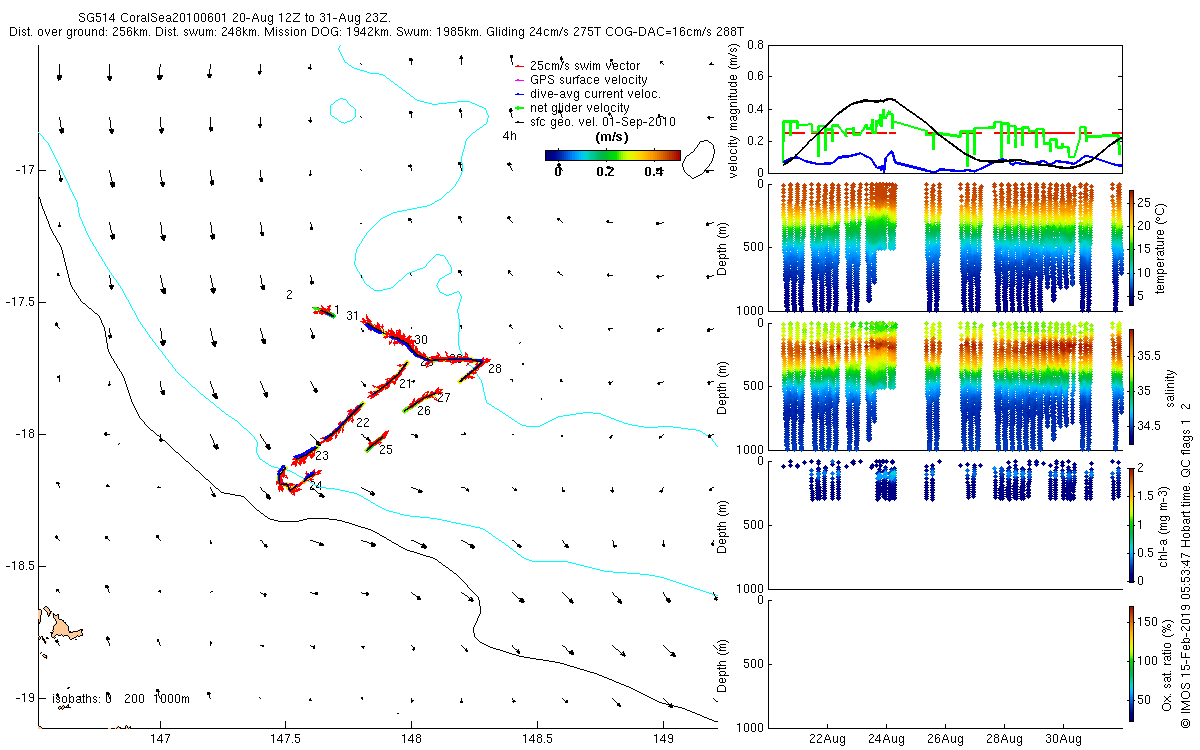The image size is (1200, 750).
Task: Click track day marker '23' on the map
Action: (322, 456)
